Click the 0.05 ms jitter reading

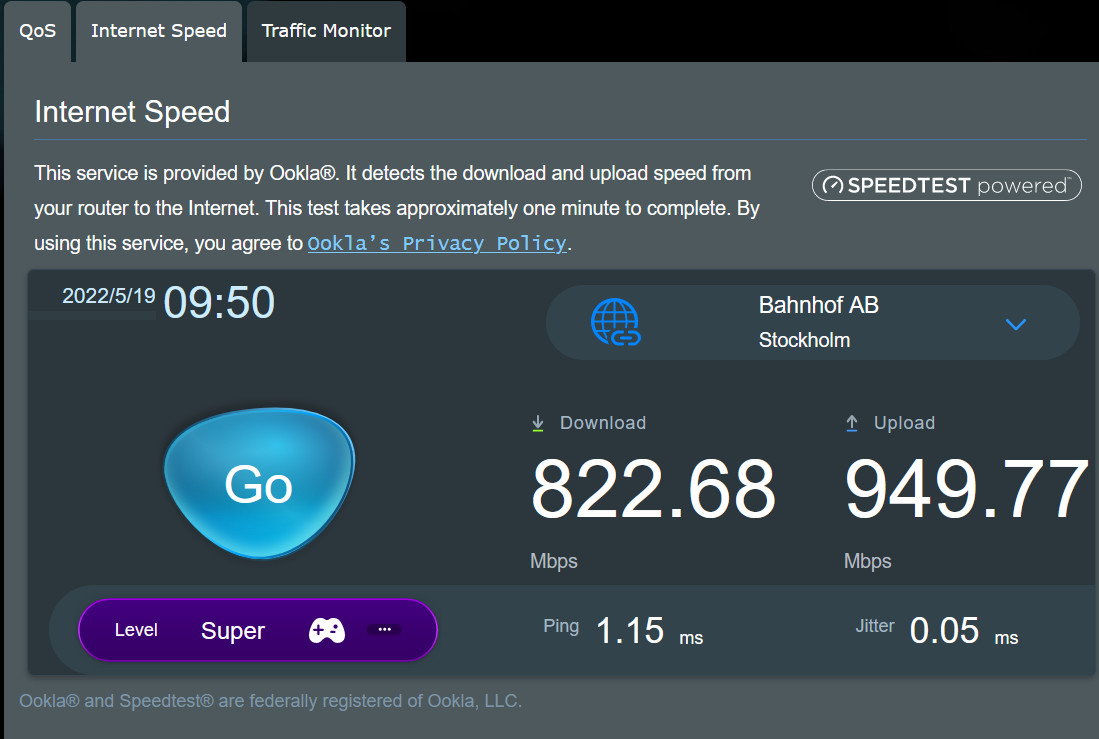point(944,631)
